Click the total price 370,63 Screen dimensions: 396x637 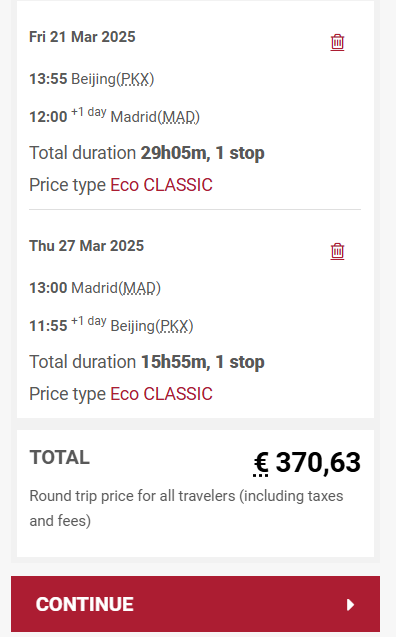318,462
